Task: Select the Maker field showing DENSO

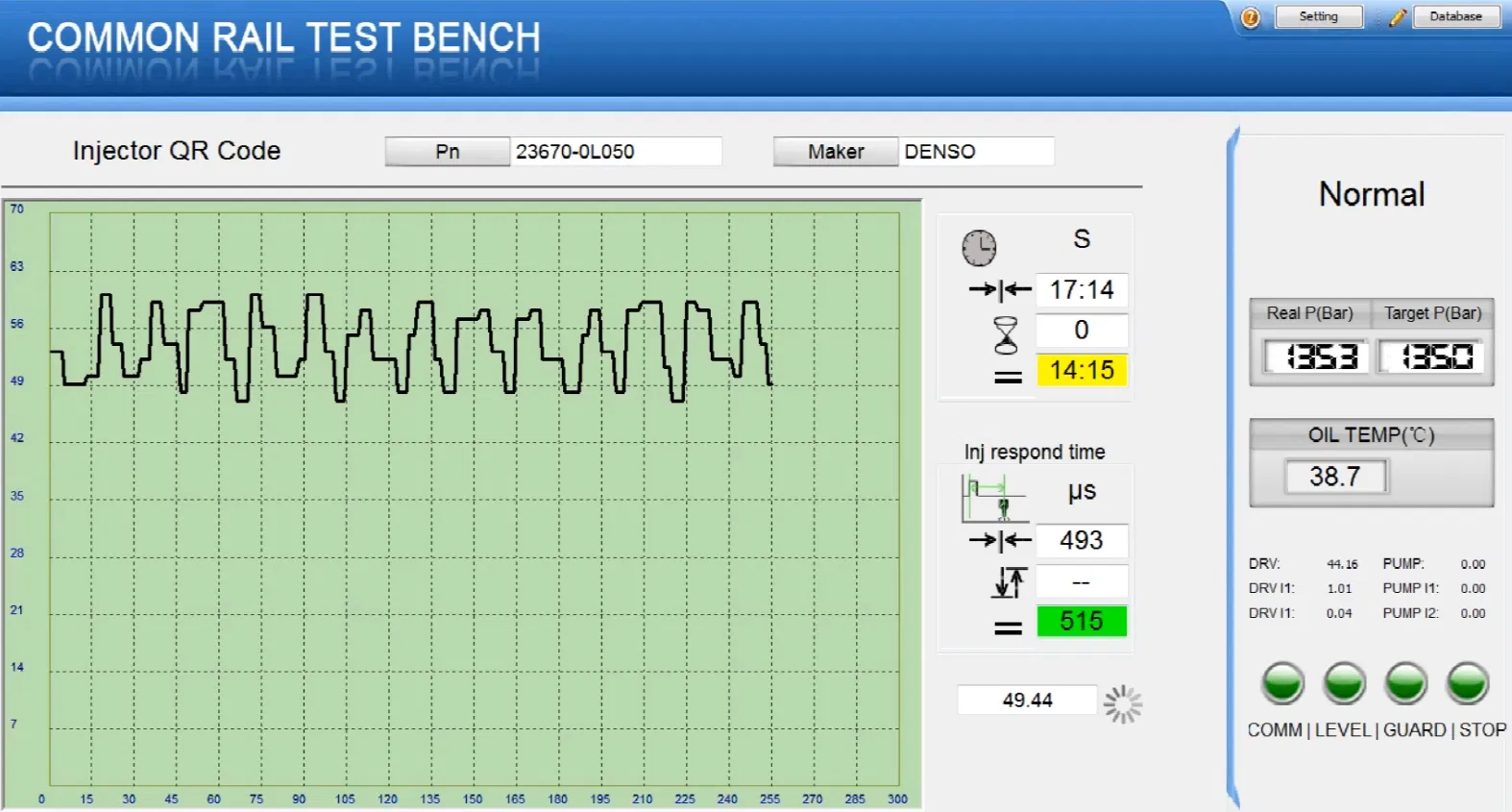Action: coord(976,152)
